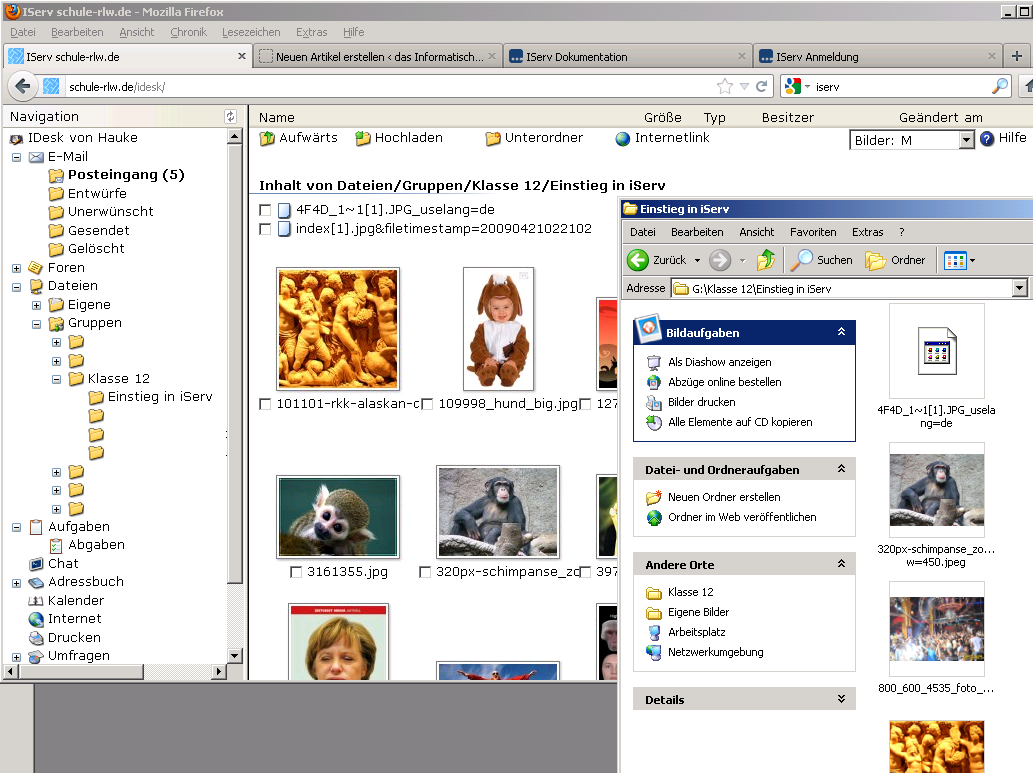Click the Explorer folder-up toolbar icon
This screenshot has width=1033, height=773.
pyautogui.click(x=766, y=260)
